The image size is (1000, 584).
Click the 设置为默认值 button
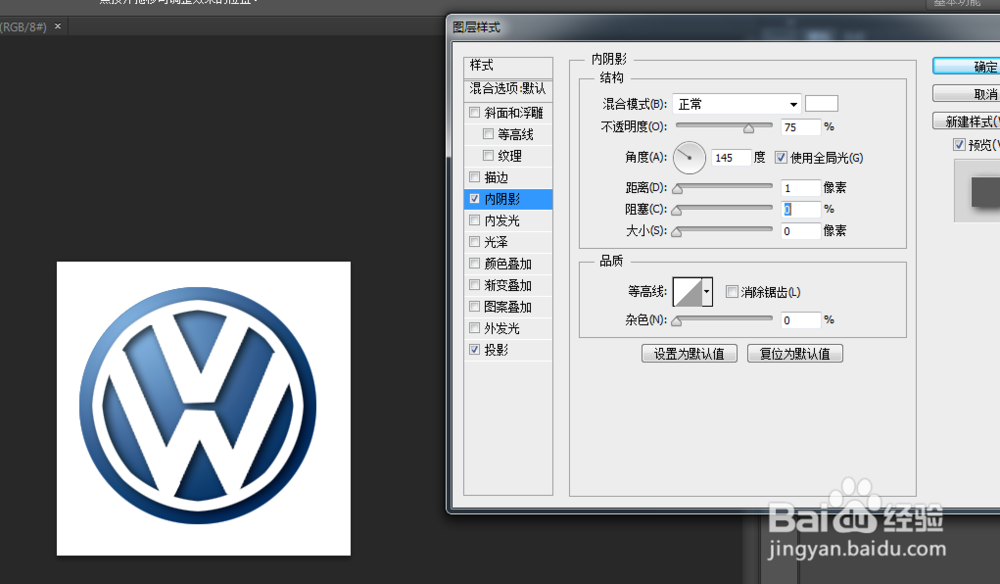coord(689,354)
